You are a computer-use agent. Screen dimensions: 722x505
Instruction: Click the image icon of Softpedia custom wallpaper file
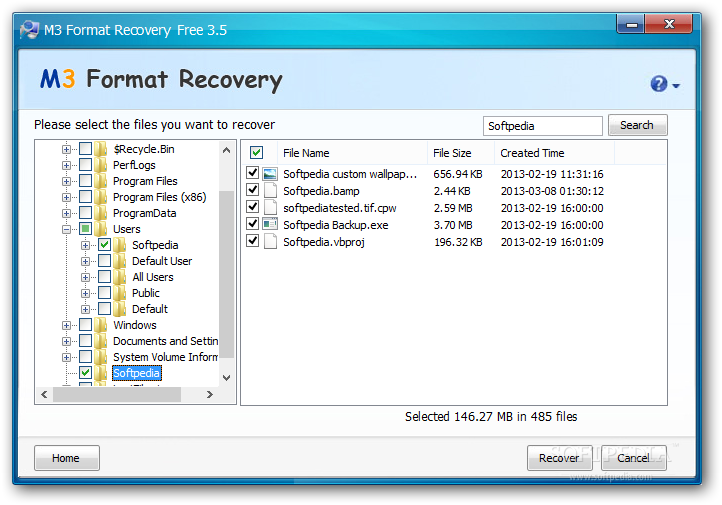tap(270, 174)
